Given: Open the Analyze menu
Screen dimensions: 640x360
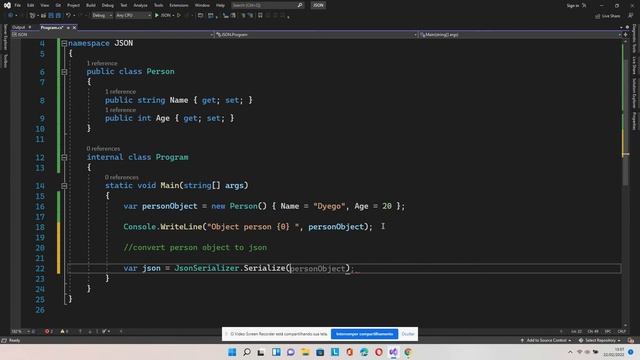Looking at the screenshot, I should coord(140,5).
